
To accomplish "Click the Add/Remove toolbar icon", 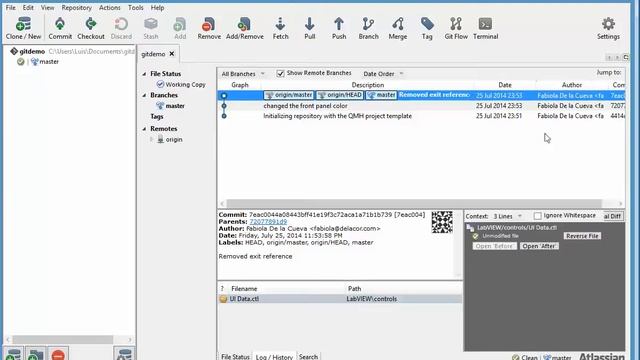I will pos(244,28).
